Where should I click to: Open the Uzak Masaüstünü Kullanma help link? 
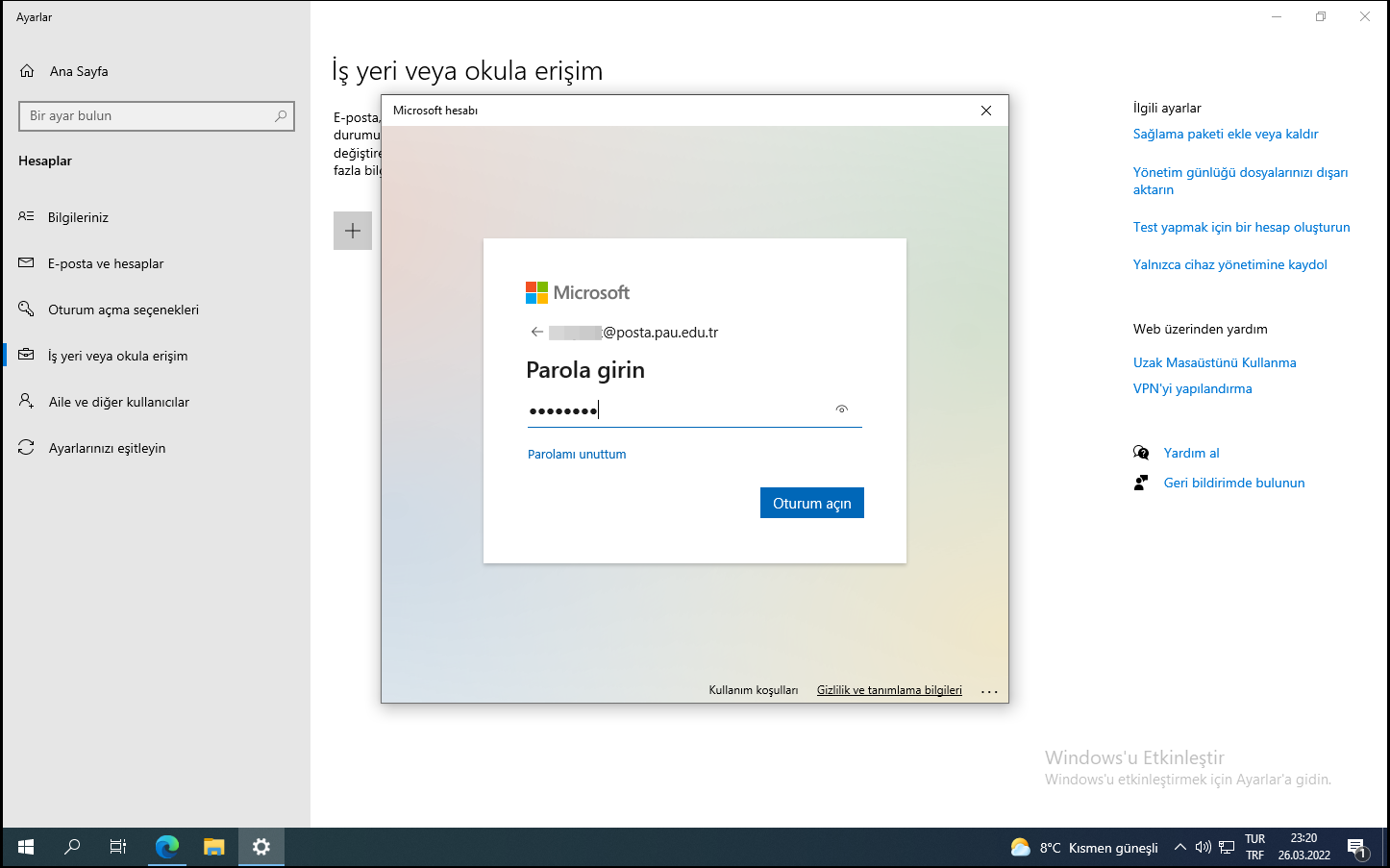tap(1214, 362)
